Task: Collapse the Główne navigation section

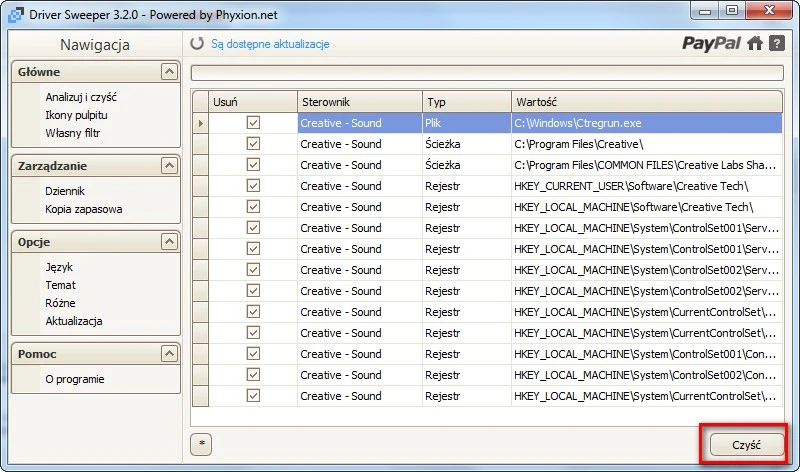Action: (x=169, y=72)
